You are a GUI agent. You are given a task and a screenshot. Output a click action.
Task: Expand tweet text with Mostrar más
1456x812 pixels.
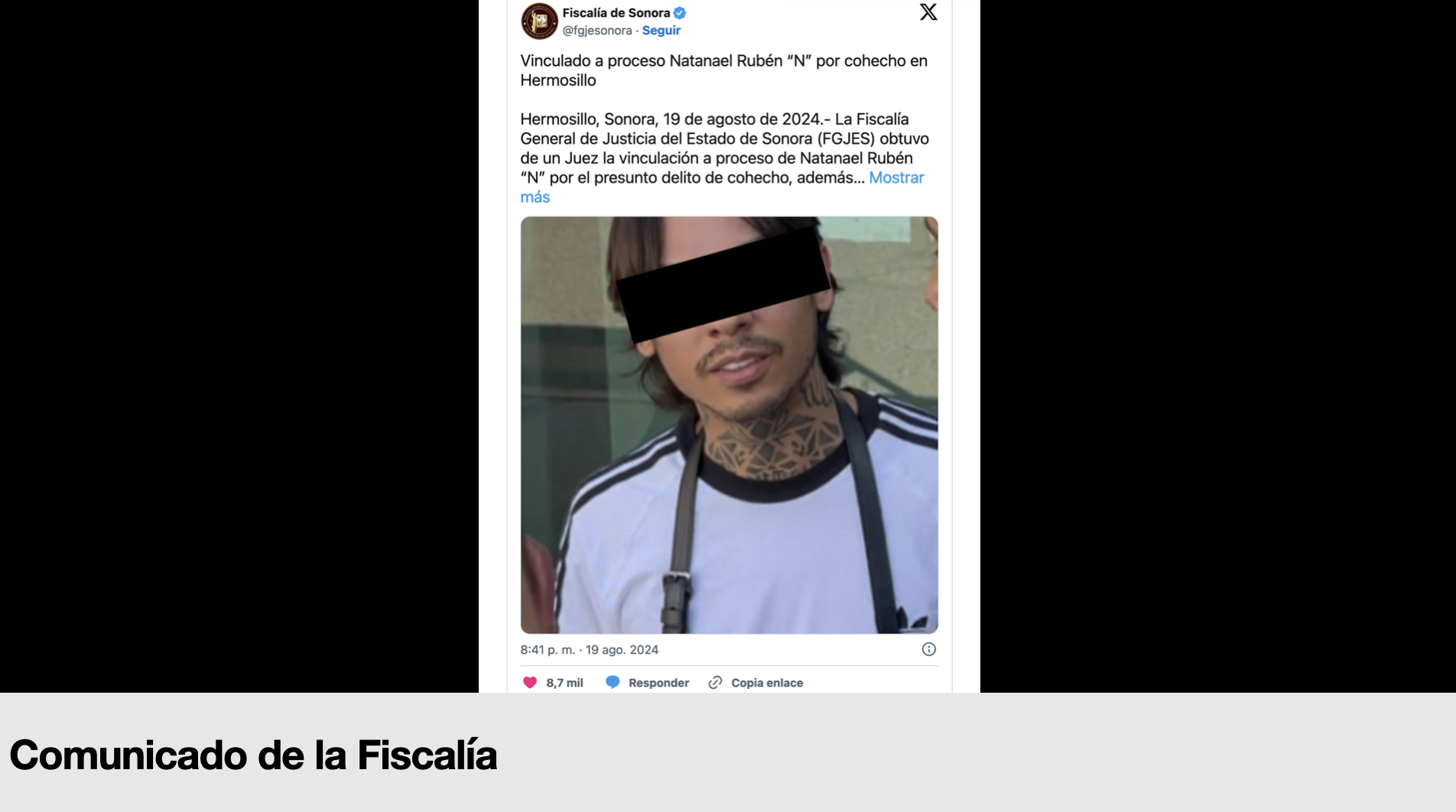(x=722, y=187)
